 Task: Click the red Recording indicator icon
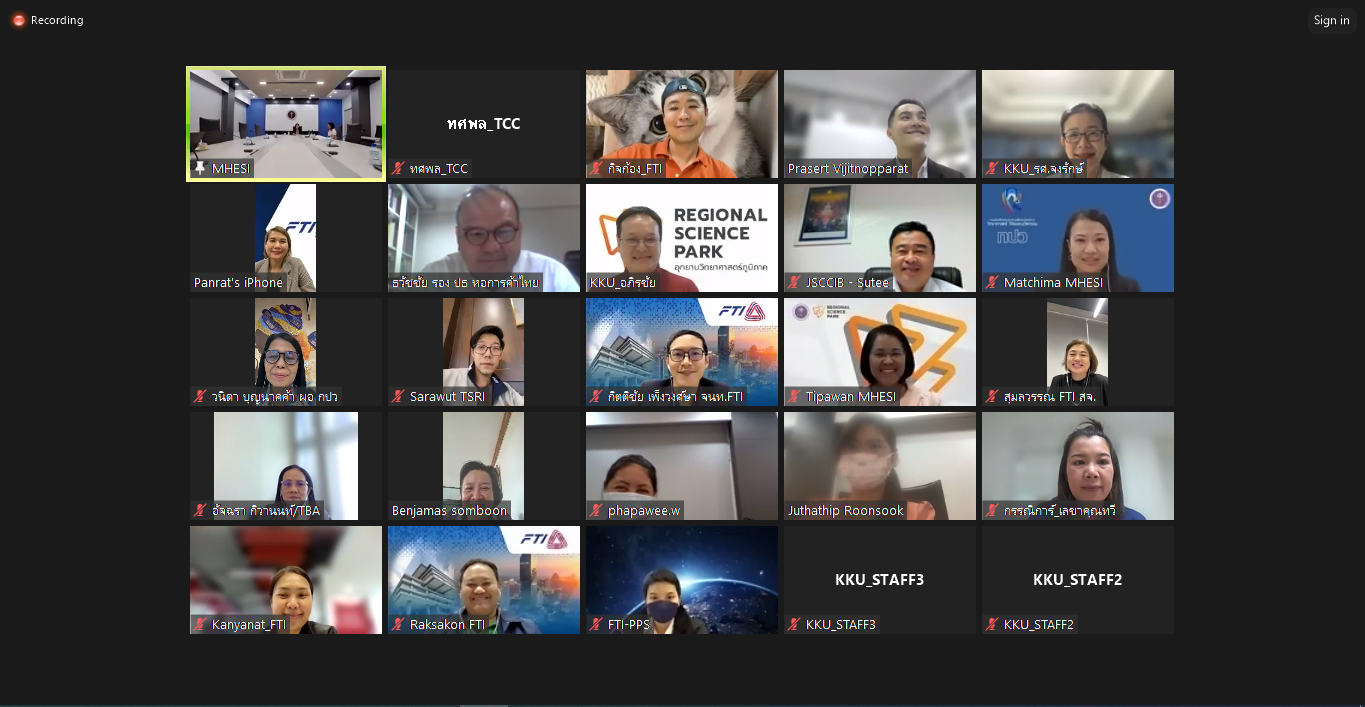coord(18,20)
